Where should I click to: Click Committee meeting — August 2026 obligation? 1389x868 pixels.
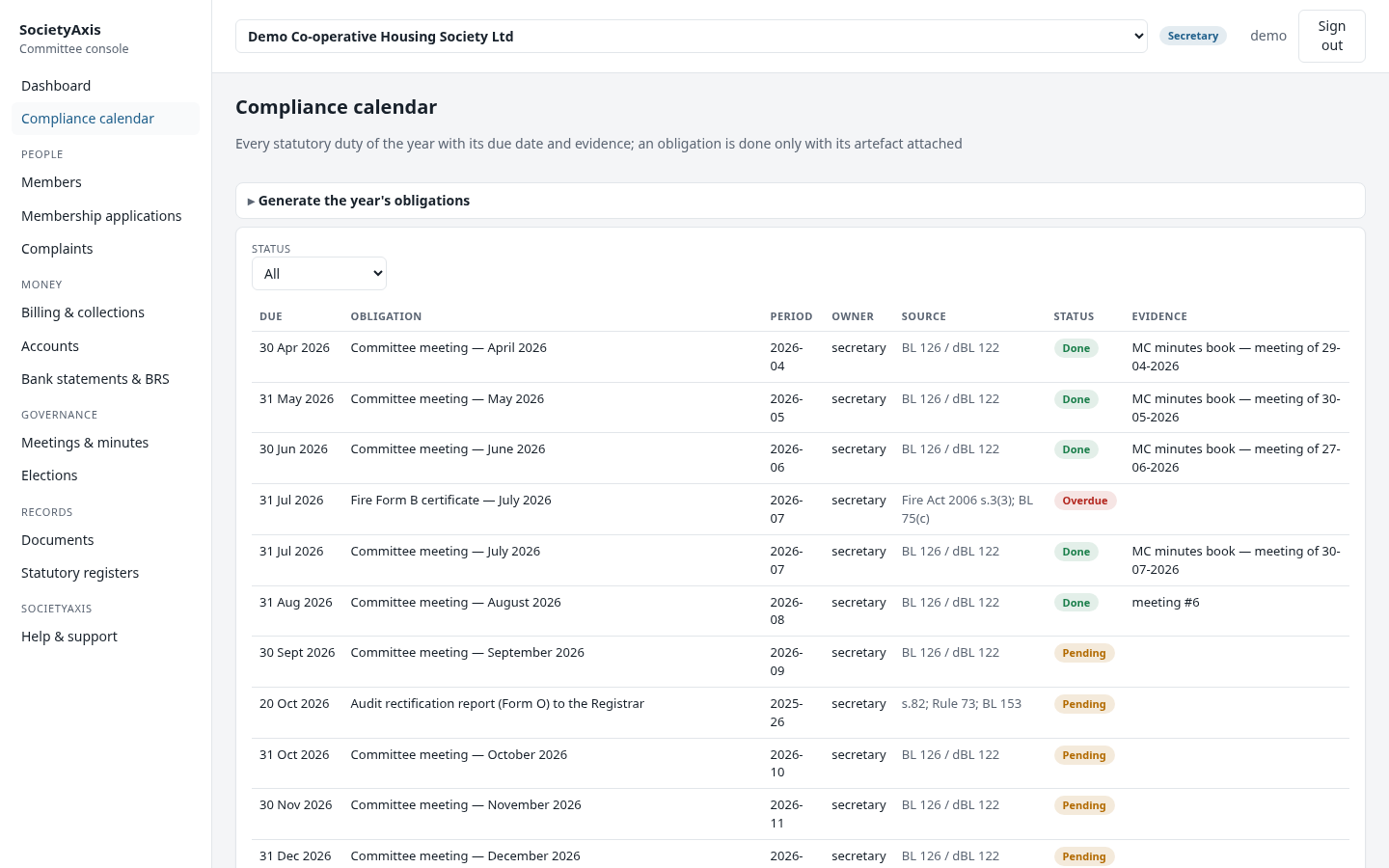point(455,603)
